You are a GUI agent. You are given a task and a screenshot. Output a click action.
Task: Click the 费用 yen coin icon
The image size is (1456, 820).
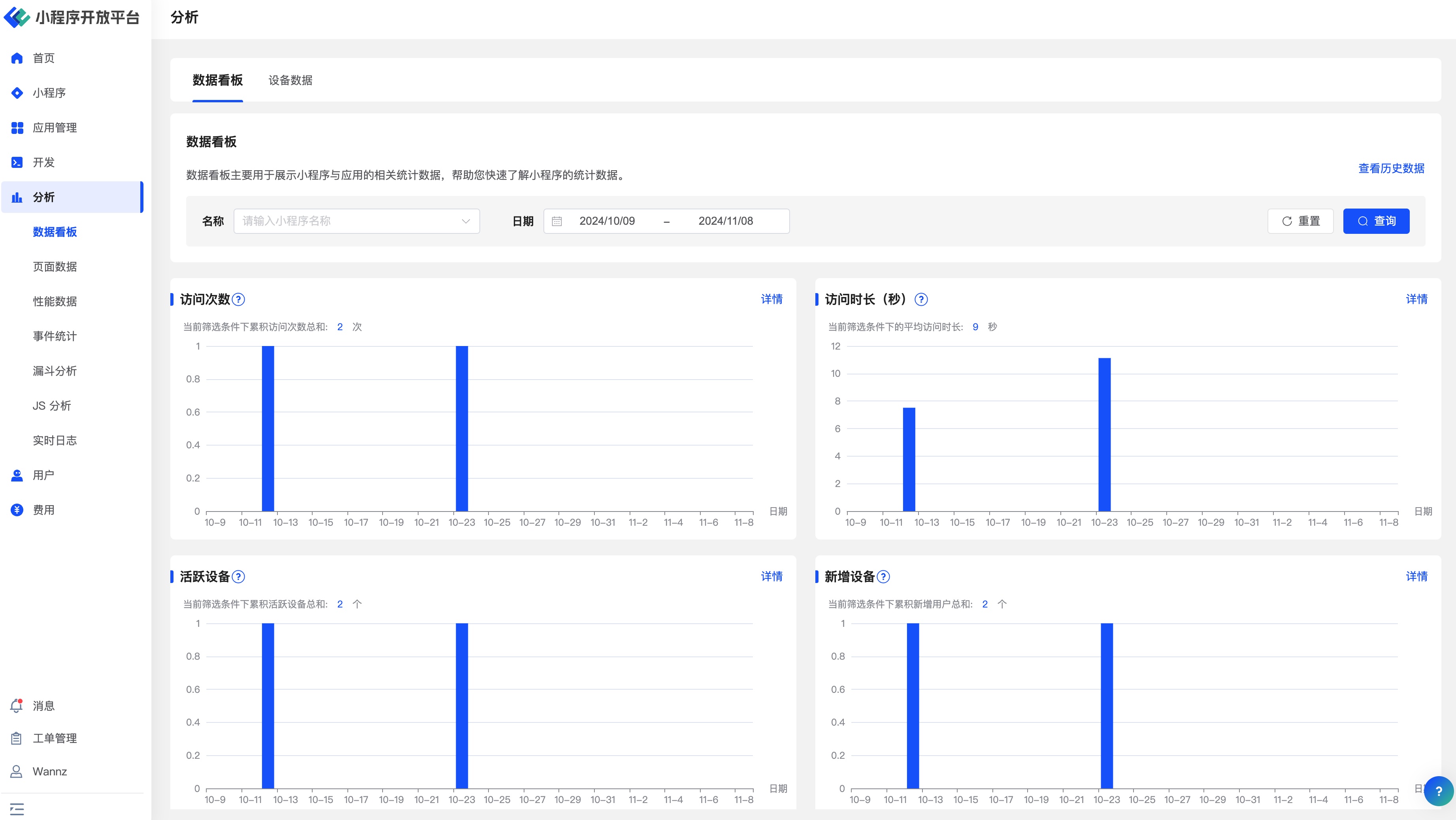(x=17, y=510)
